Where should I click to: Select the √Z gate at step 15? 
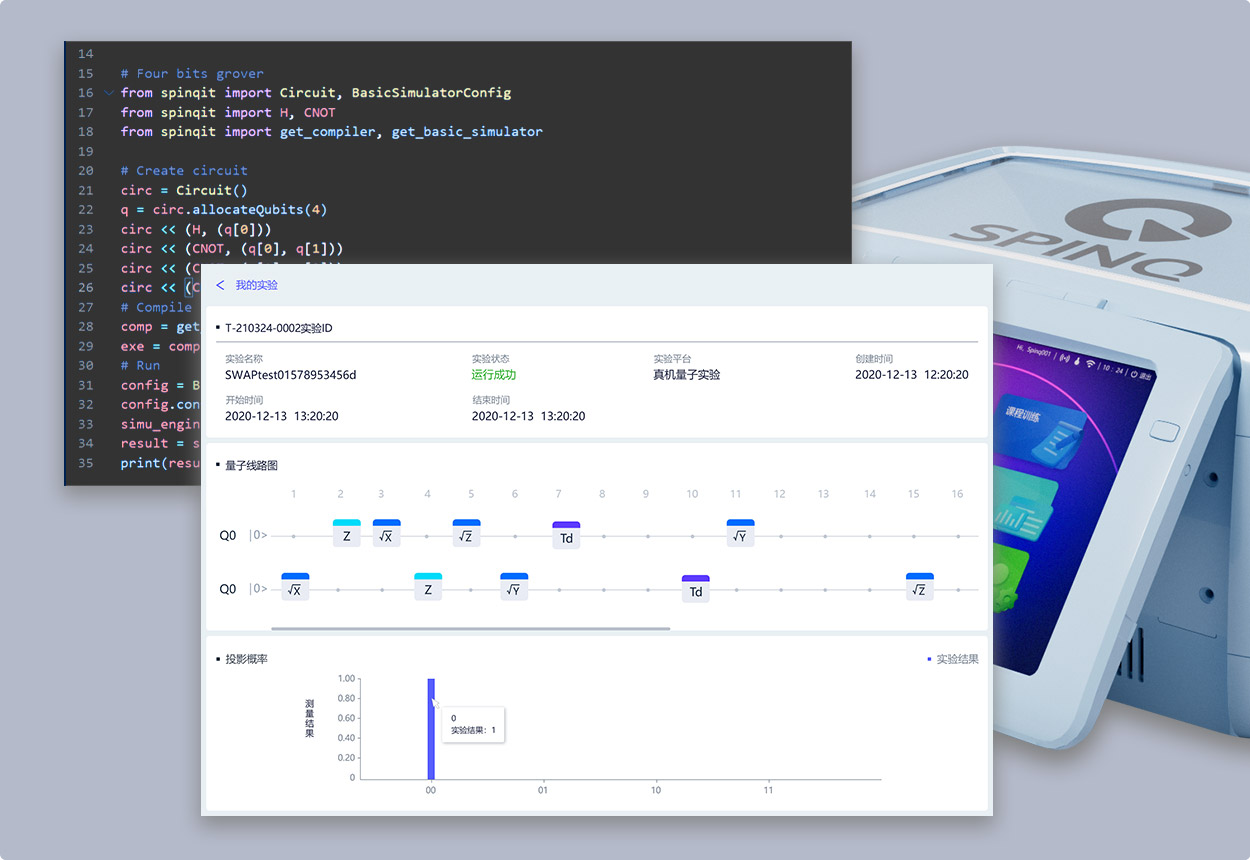pos(919,588)
